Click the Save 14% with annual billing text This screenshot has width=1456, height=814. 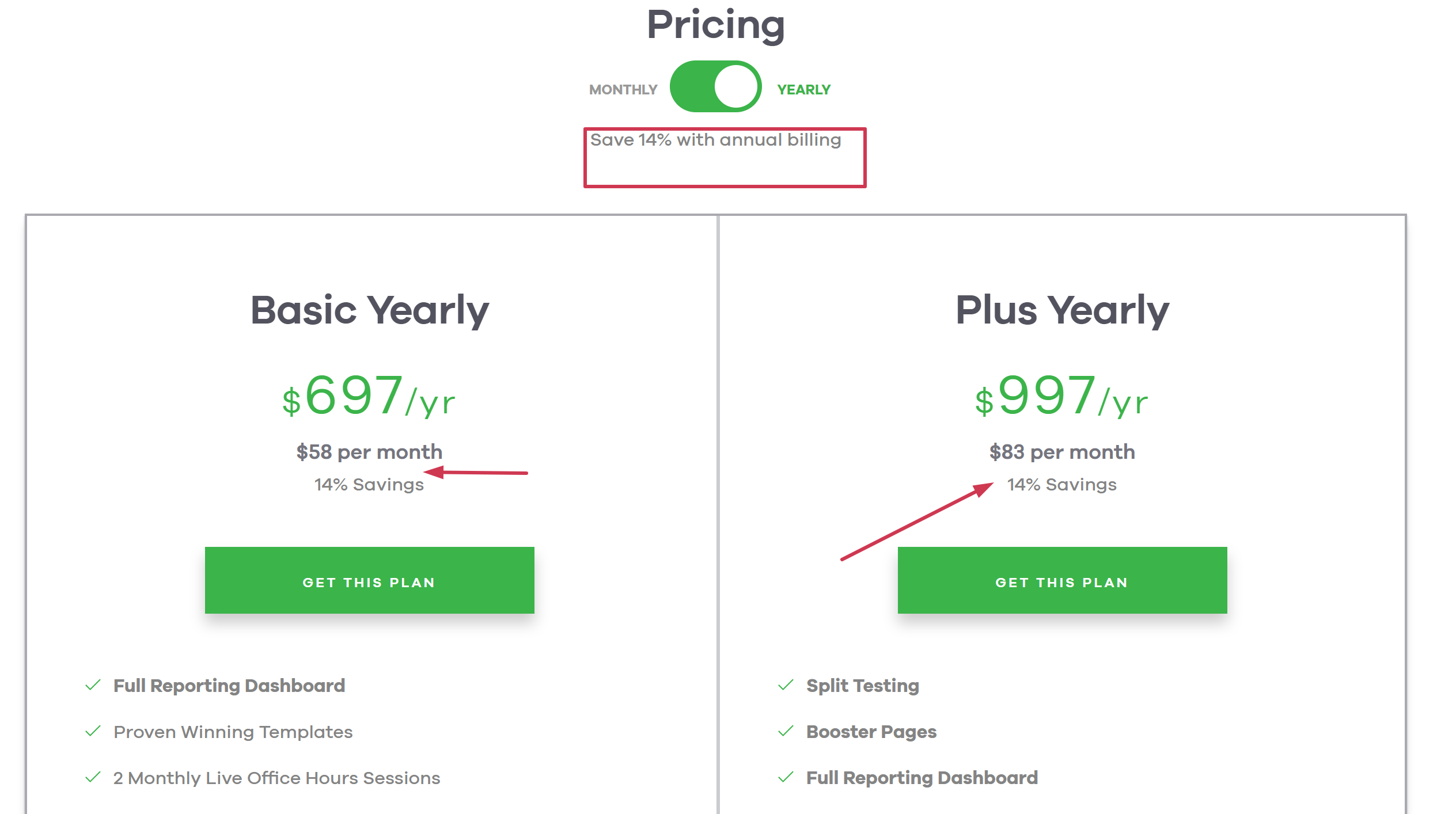tap(716, 140)
